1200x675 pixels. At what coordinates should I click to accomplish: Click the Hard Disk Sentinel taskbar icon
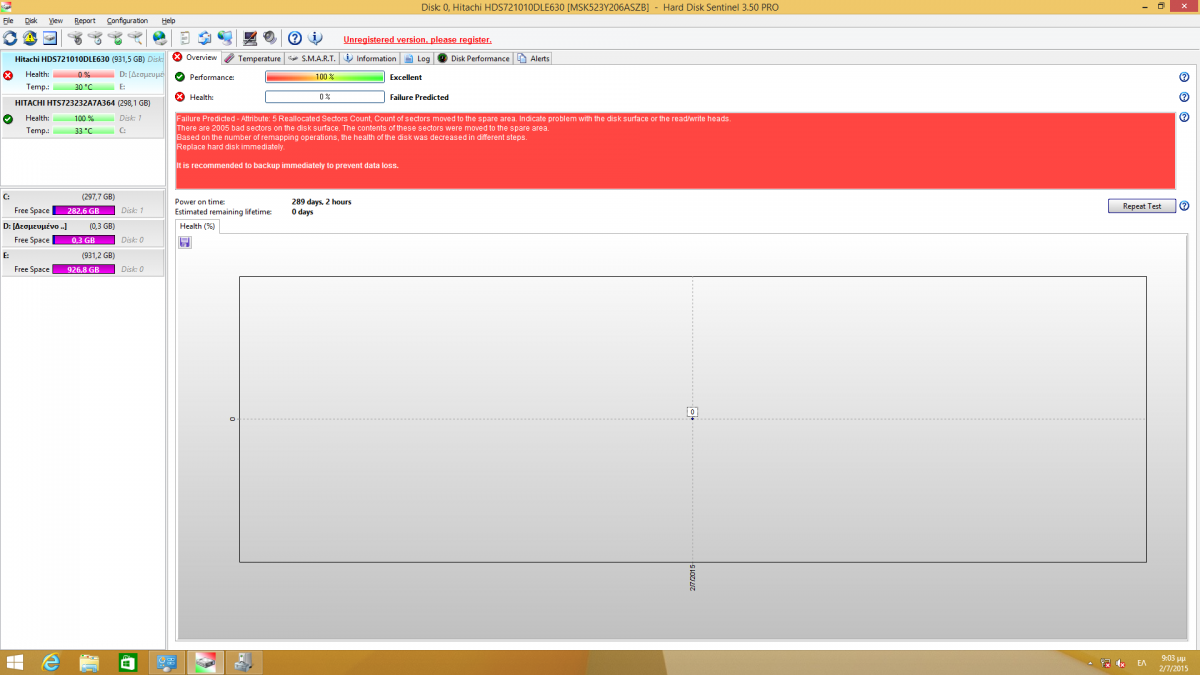click(205, 662)
